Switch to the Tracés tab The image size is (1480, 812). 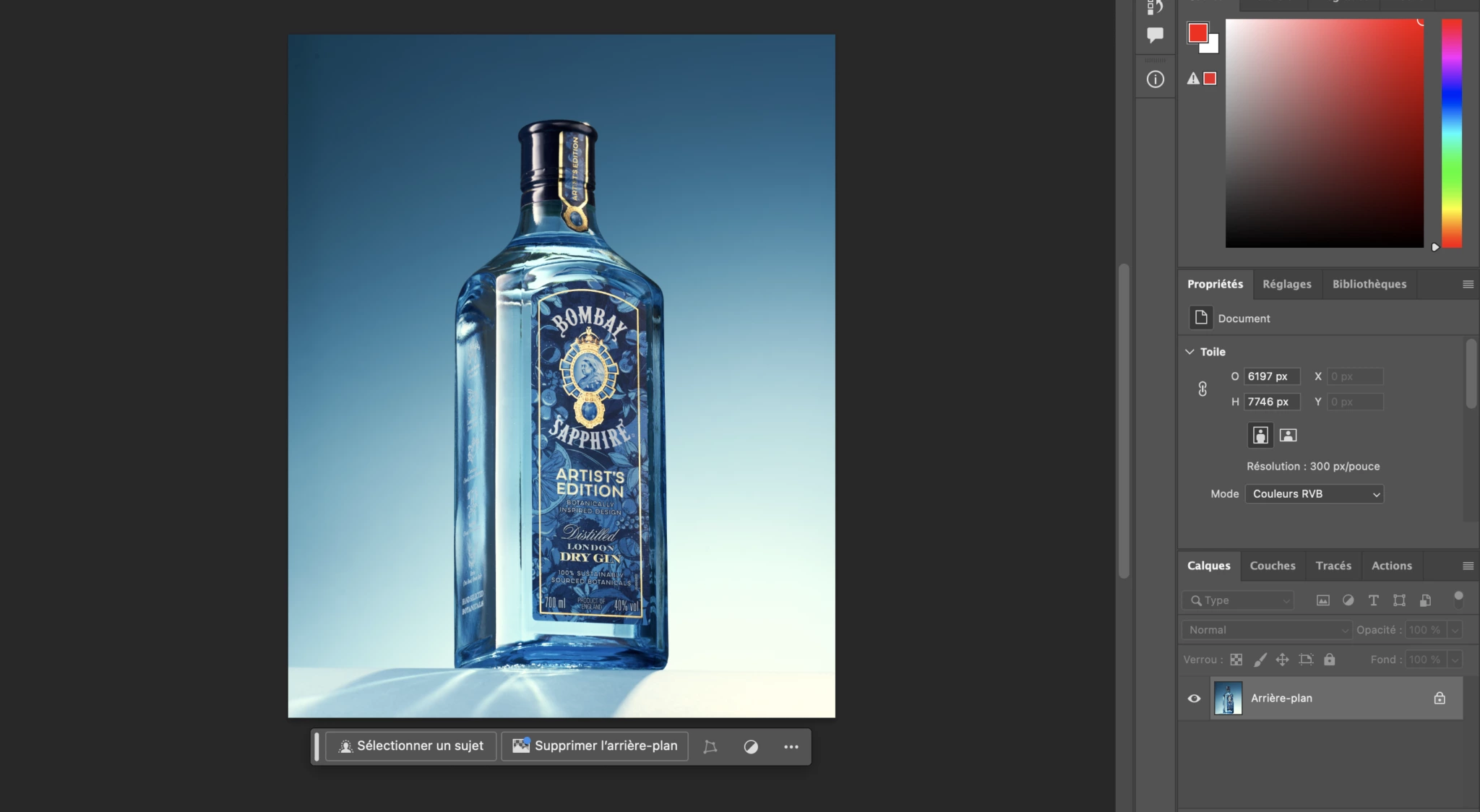pyautogui.click(x=1333, y=566)
